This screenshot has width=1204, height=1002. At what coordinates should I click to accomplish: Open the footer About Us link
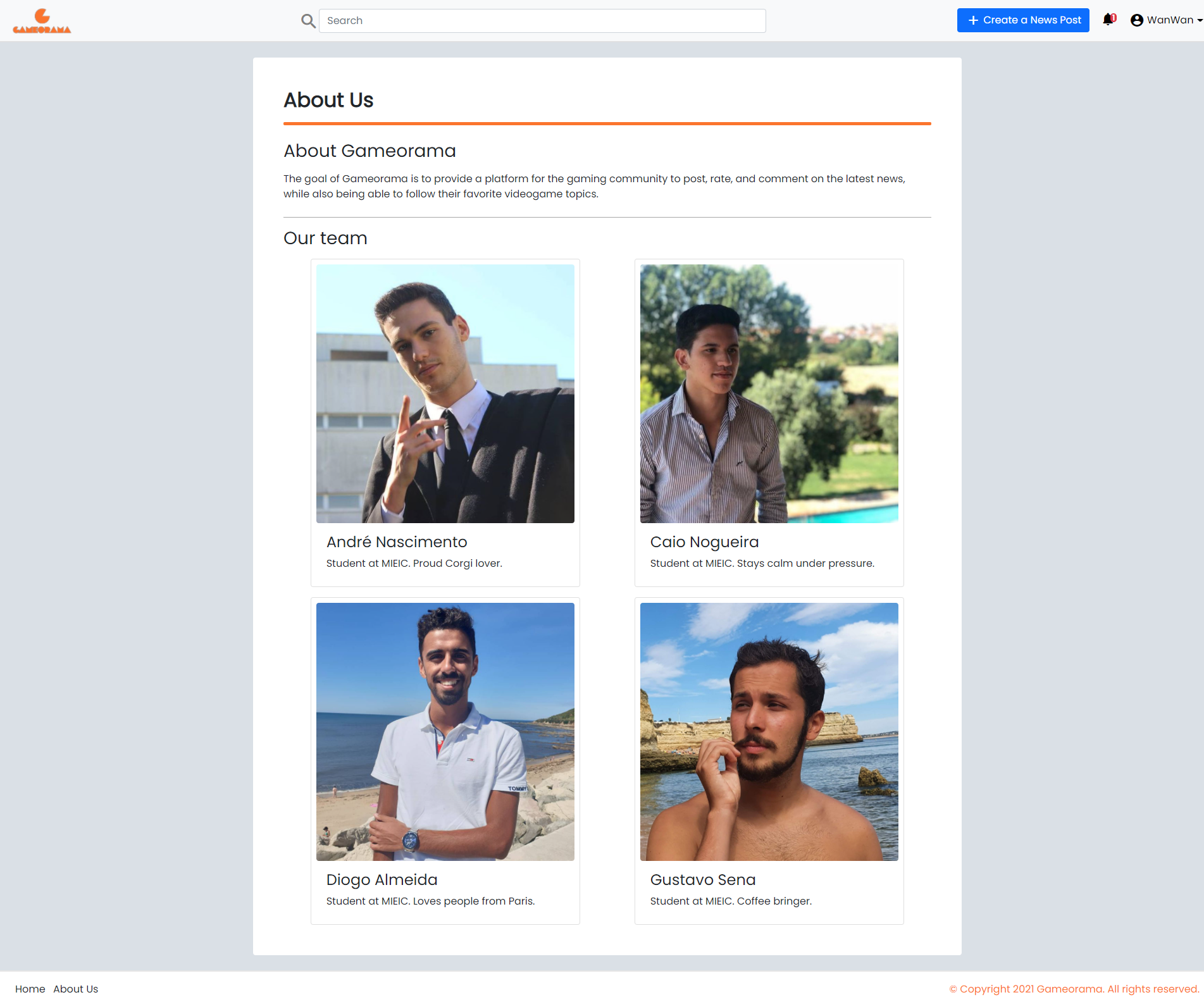(76, 989)
